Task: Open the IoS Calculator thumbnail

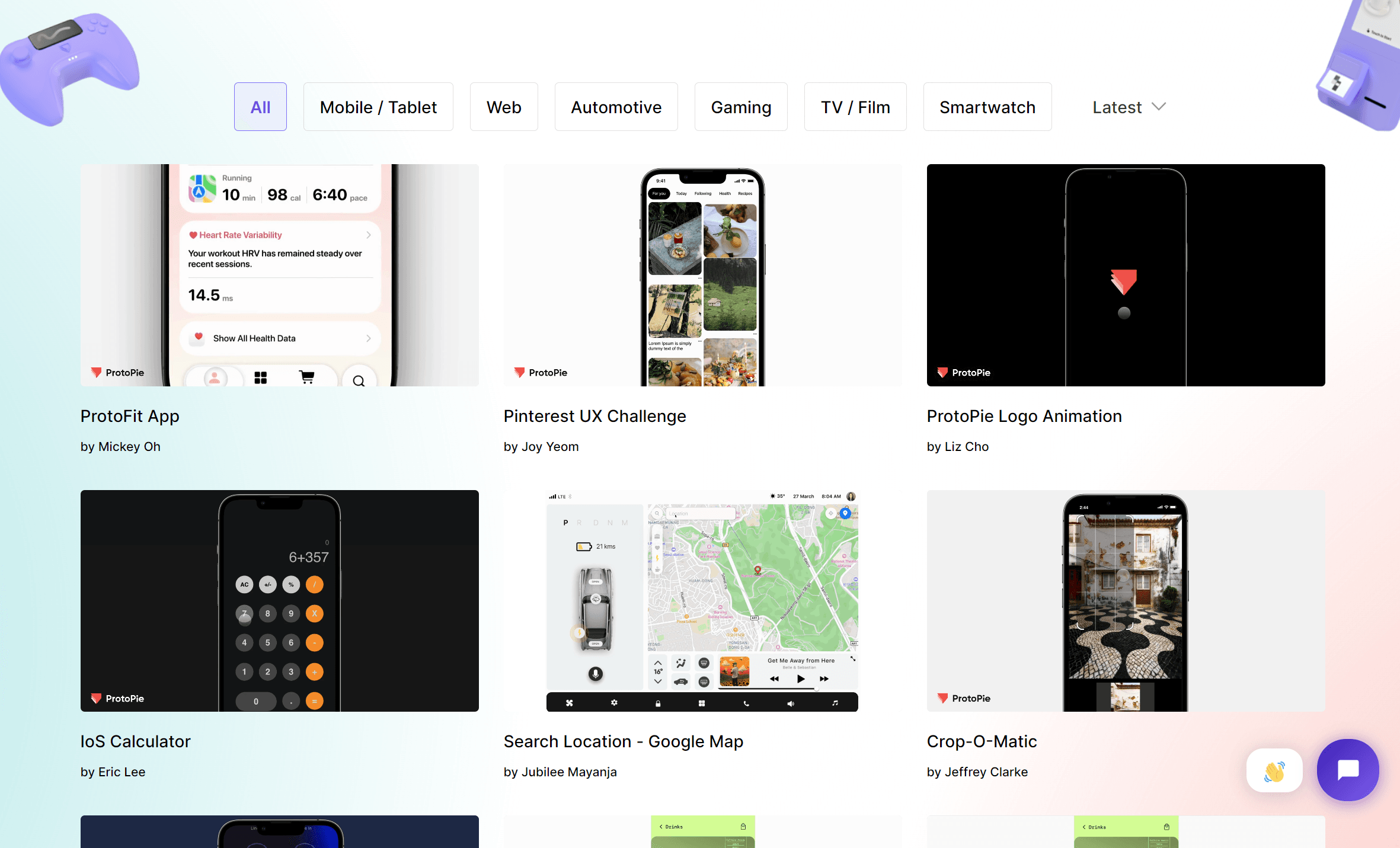Action: (x=279, y=601)
